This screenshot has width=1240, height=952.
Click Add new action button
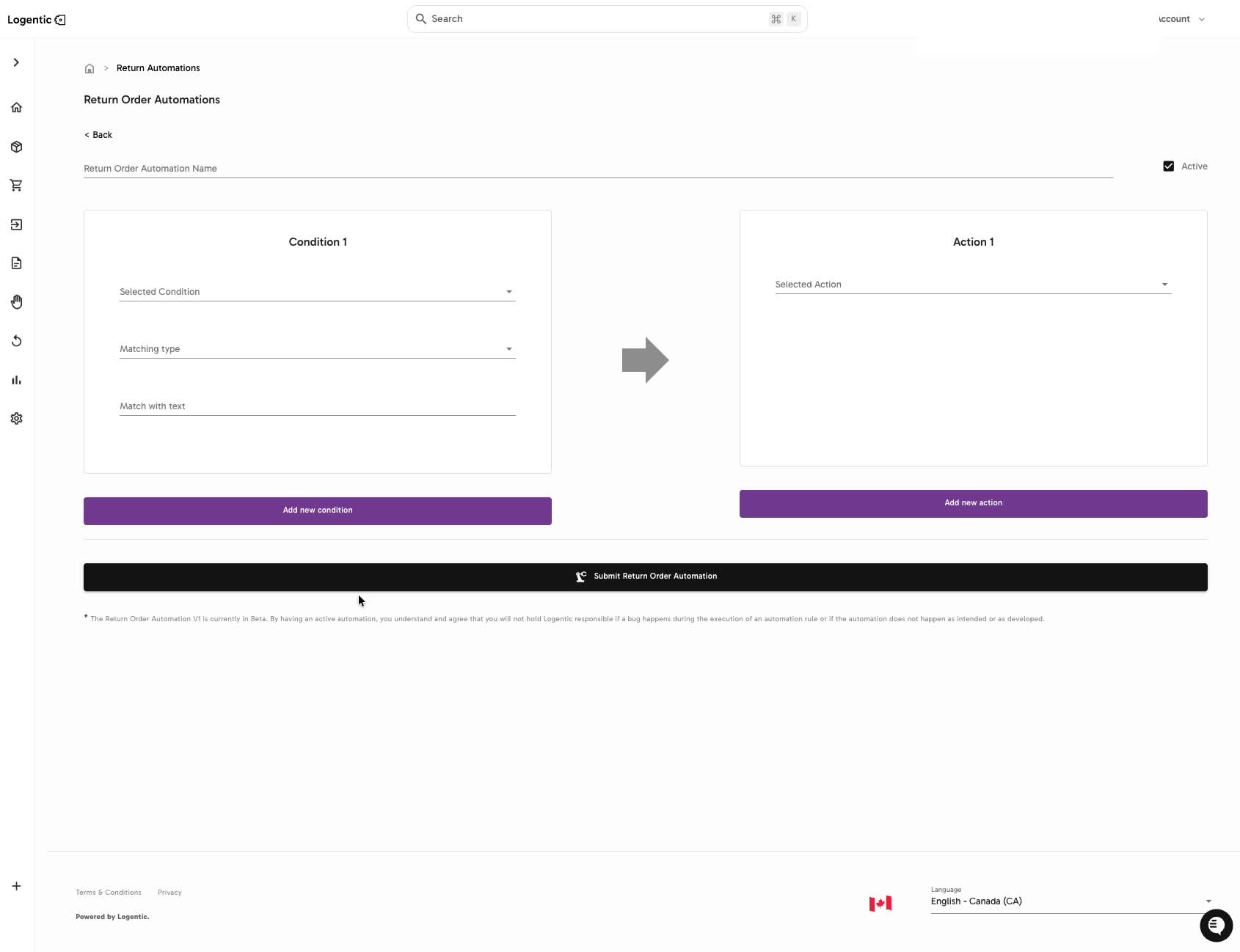tap(973, 504)
